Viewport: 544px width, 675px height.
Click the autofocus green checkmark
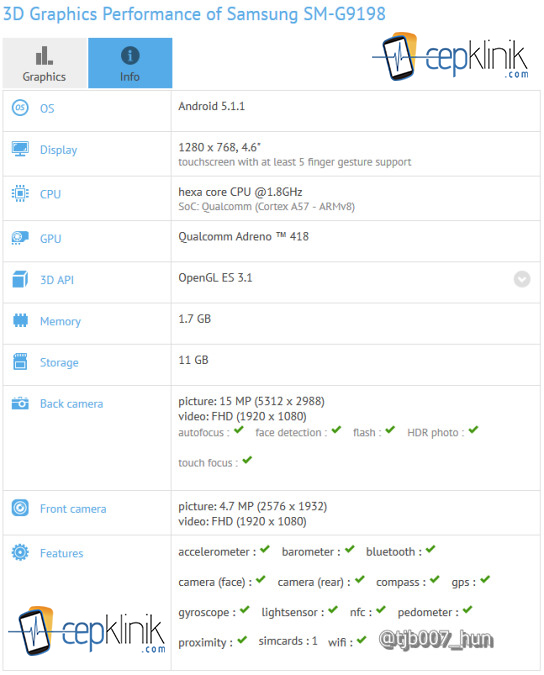(x=239, y=430)
